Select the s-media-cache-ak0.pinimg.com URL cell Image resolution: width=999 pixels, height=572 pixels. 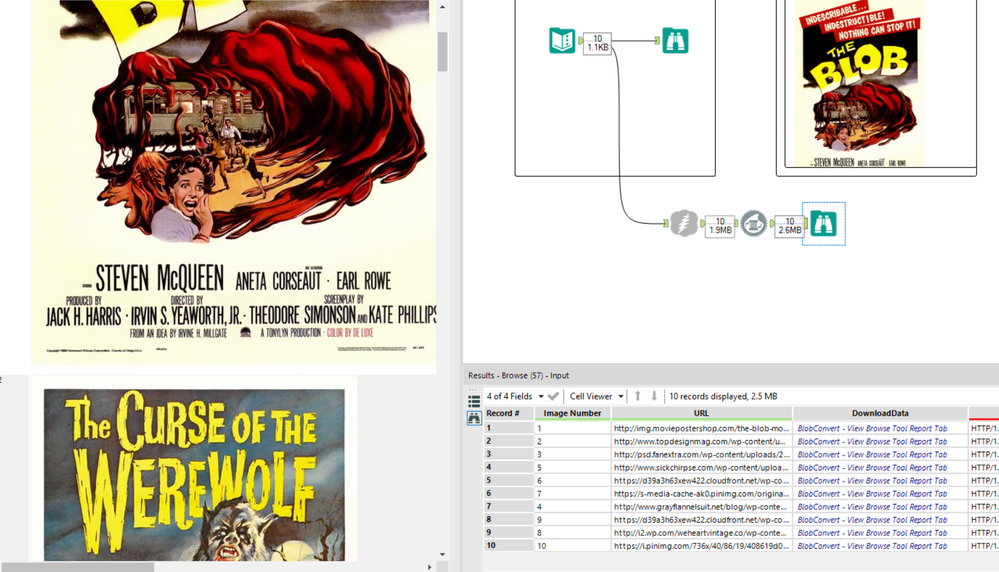[701, 494]
